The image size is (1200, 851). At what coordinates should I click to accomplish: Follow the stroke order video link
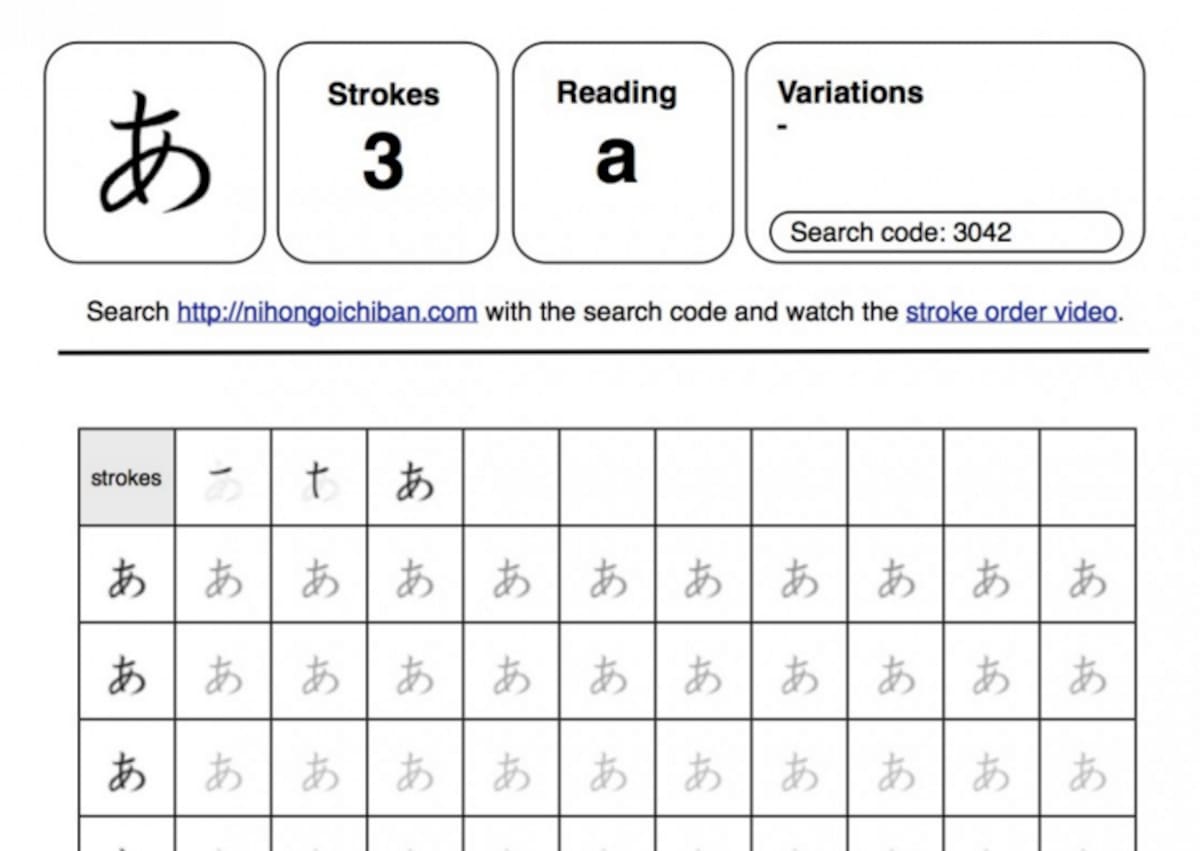[x=1011, y=312]
